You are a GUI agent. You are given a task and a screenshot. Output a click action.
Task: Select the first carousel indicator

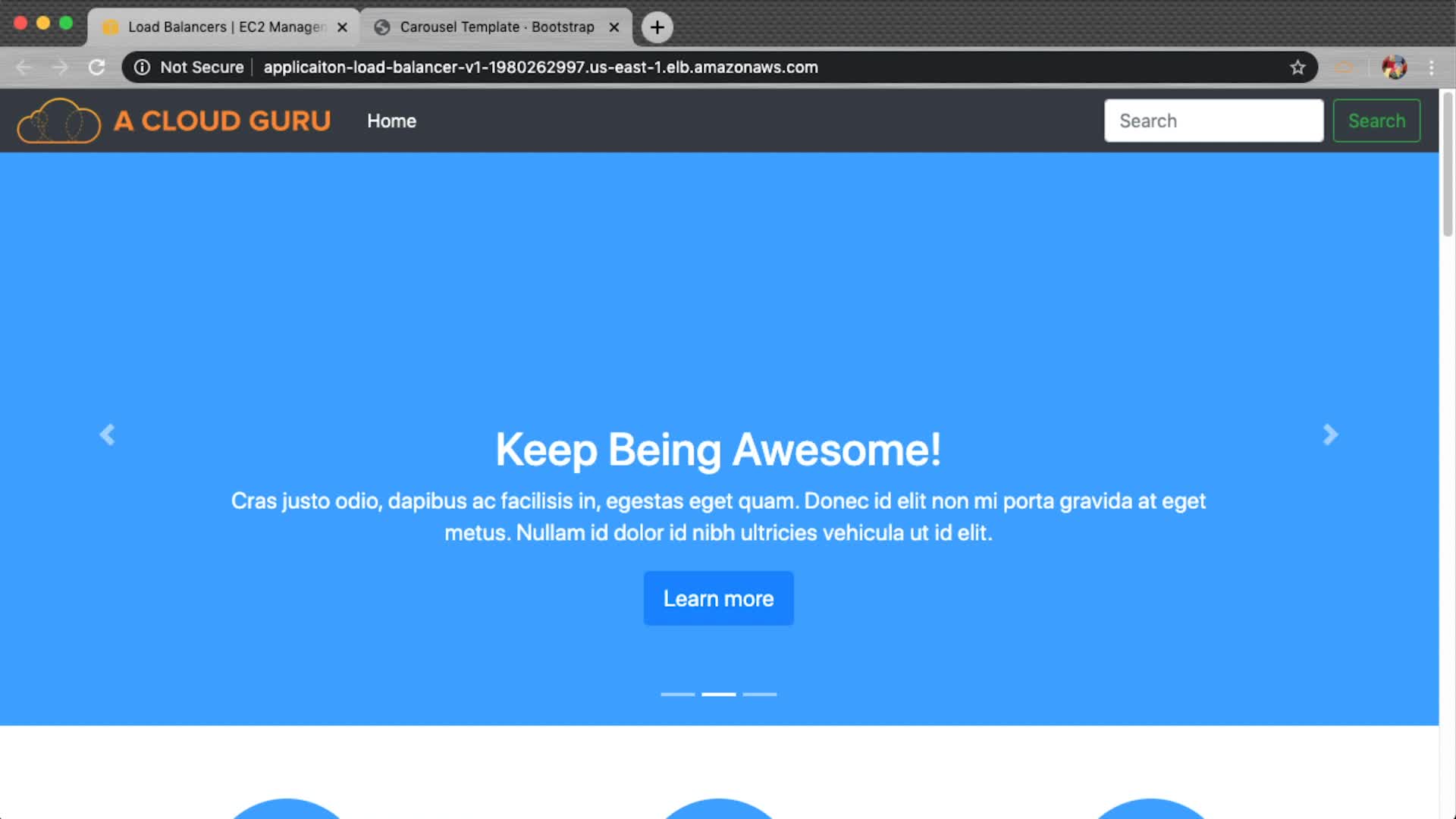(677, 694)
